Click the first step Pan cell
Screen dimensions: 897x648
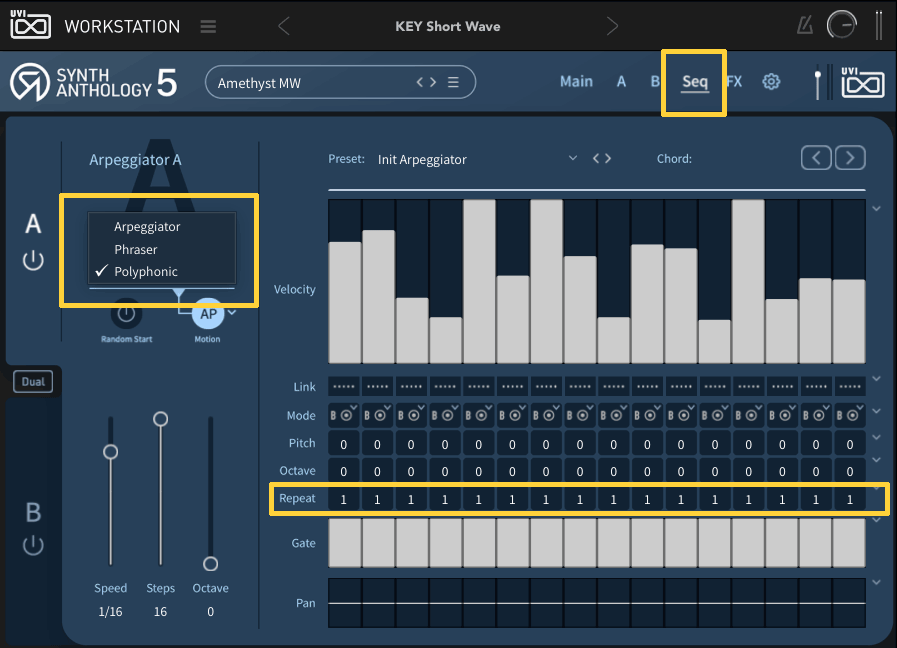click(x=344, y=603)
